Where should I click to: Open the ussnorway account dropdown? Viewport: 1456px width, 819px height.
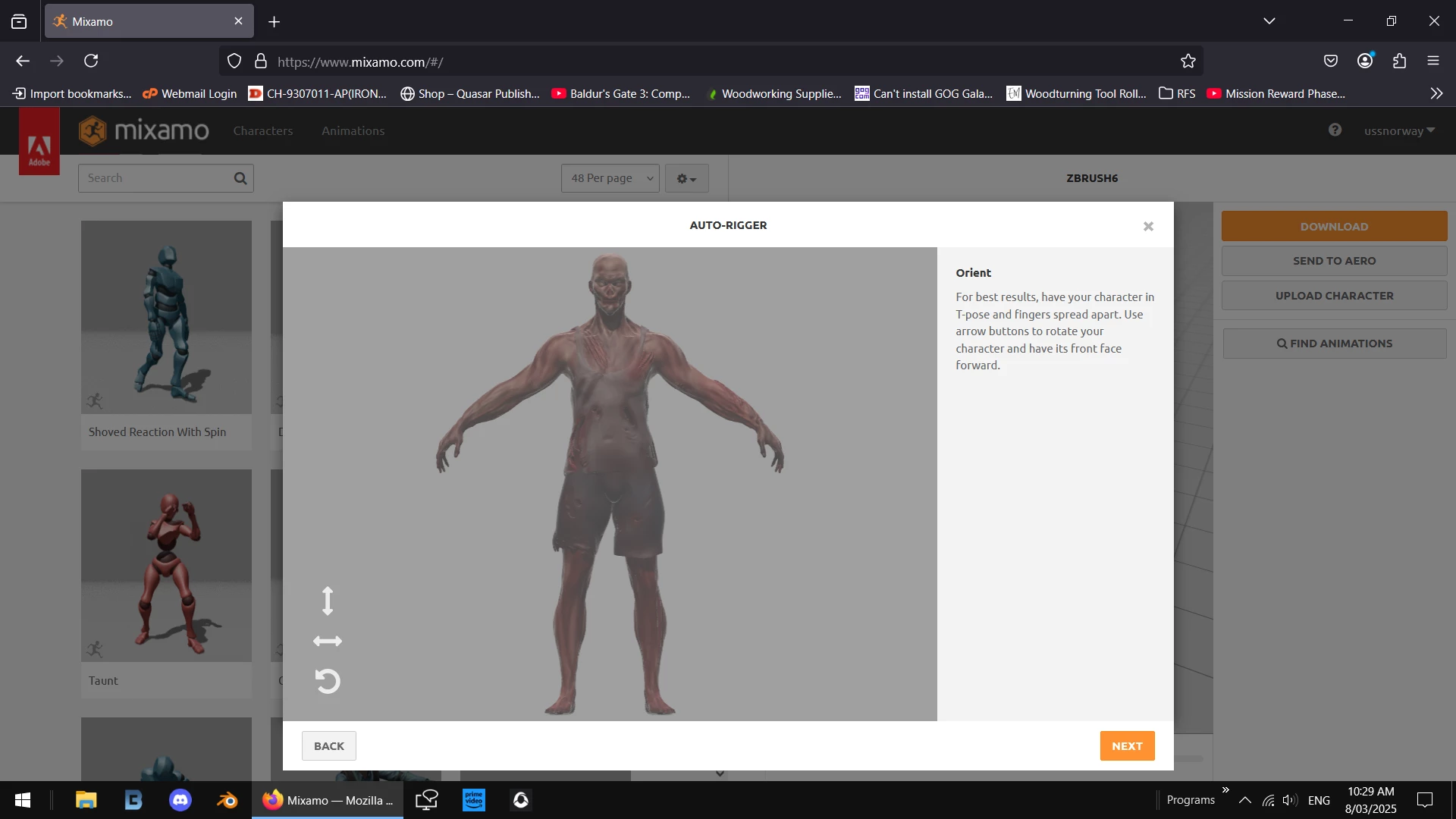[1399, 130]
